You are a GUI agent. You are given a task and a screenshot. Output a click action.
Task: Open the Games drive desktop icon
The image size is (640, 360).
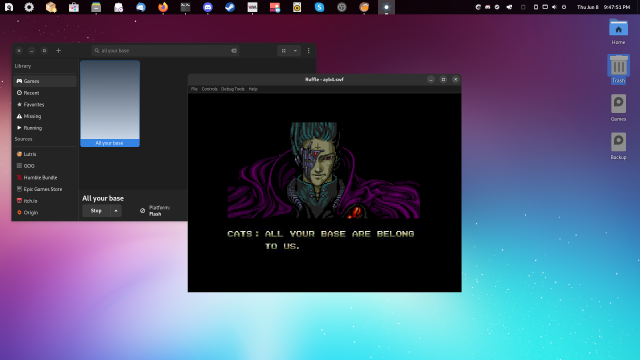(x=618, y=108)
